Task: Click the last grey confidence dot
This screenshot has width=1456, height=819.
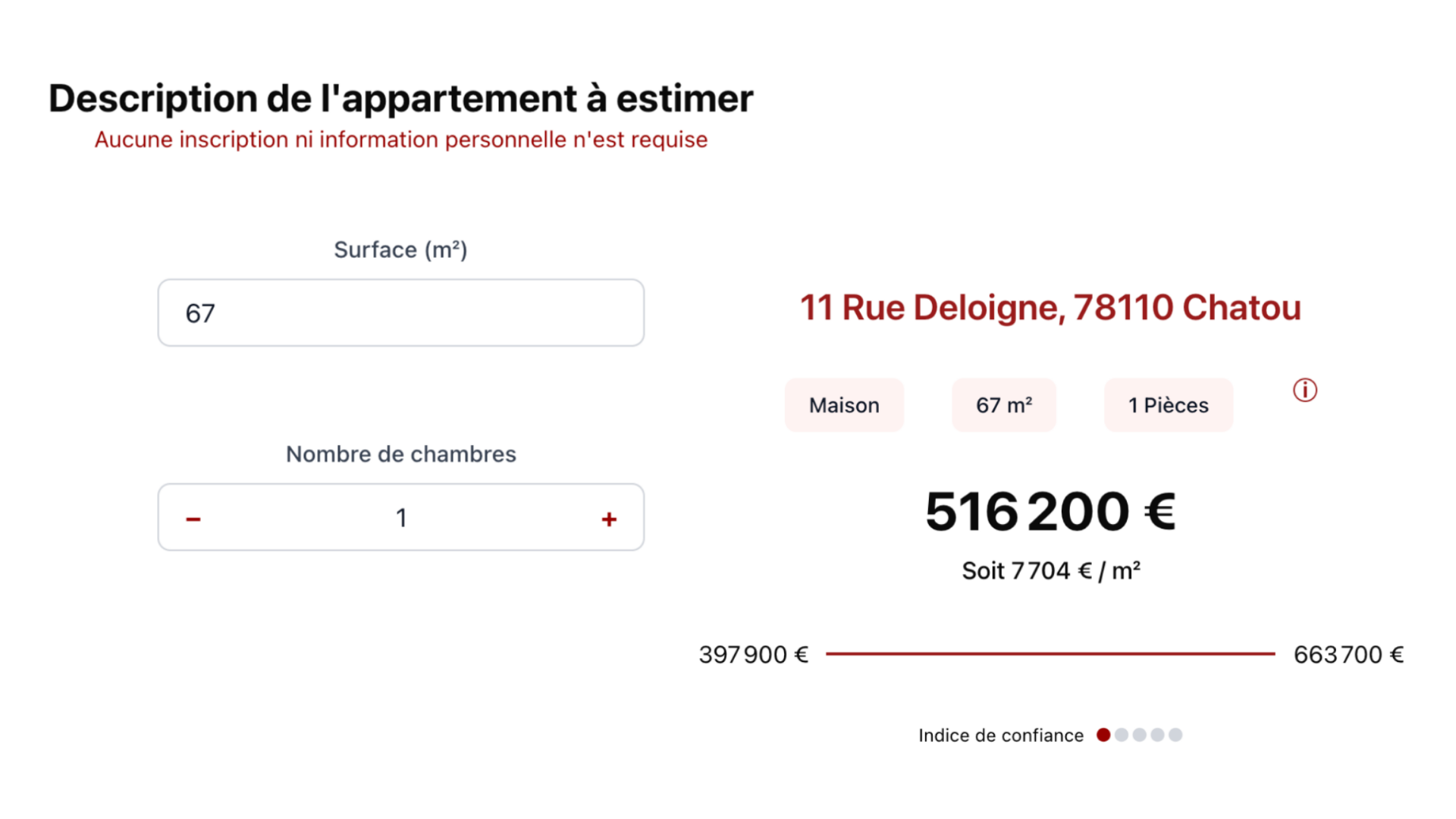Action: click(1175, 735)
